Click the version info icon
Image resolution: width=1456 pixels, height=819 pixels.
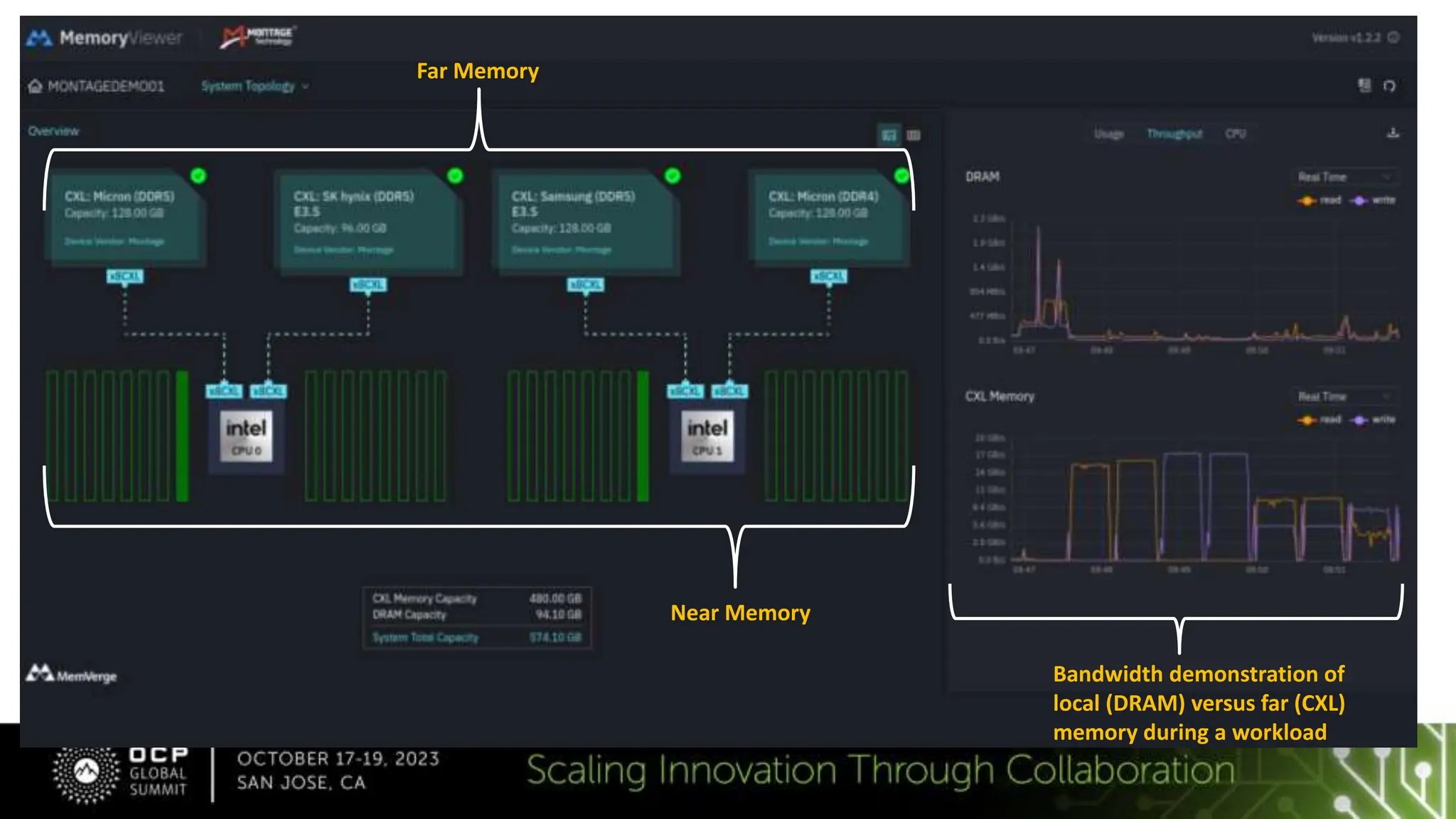[1393, 37]
